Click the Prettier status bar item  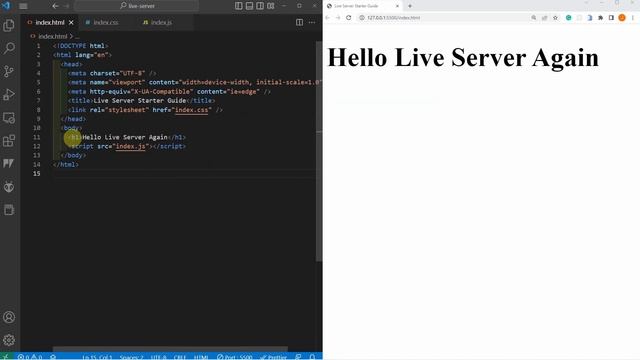tap(273, 357)
